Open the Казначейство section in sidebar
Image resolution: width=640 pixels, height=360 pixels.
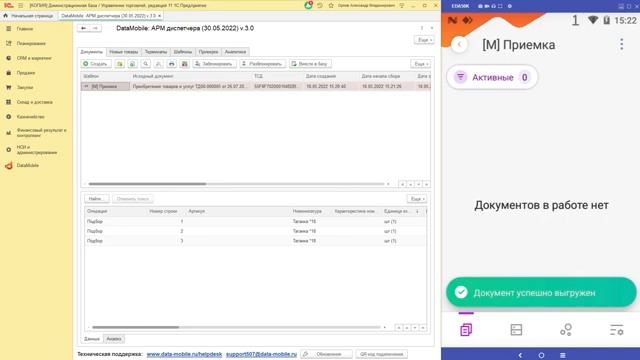(30, 117)
